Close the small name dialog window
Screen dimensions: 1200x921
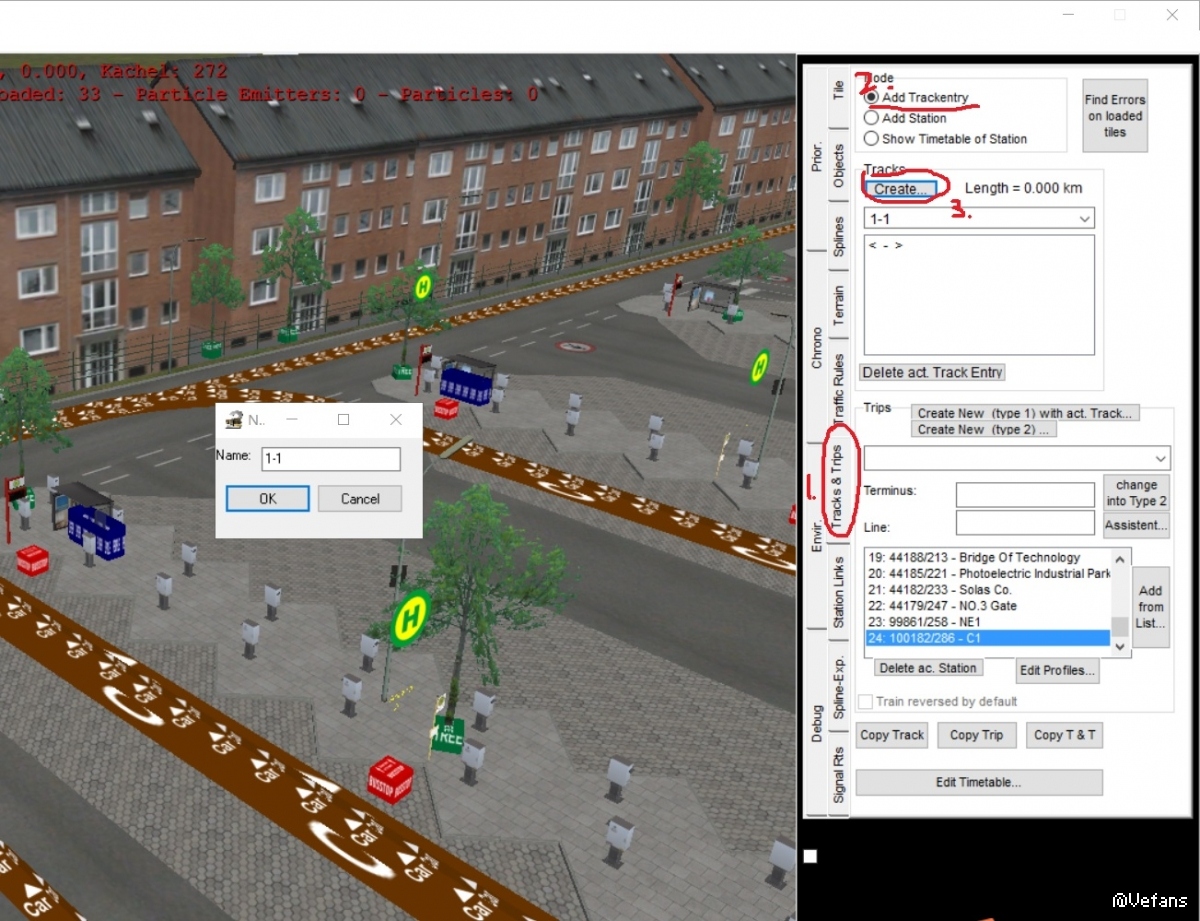tap(395, 420)
